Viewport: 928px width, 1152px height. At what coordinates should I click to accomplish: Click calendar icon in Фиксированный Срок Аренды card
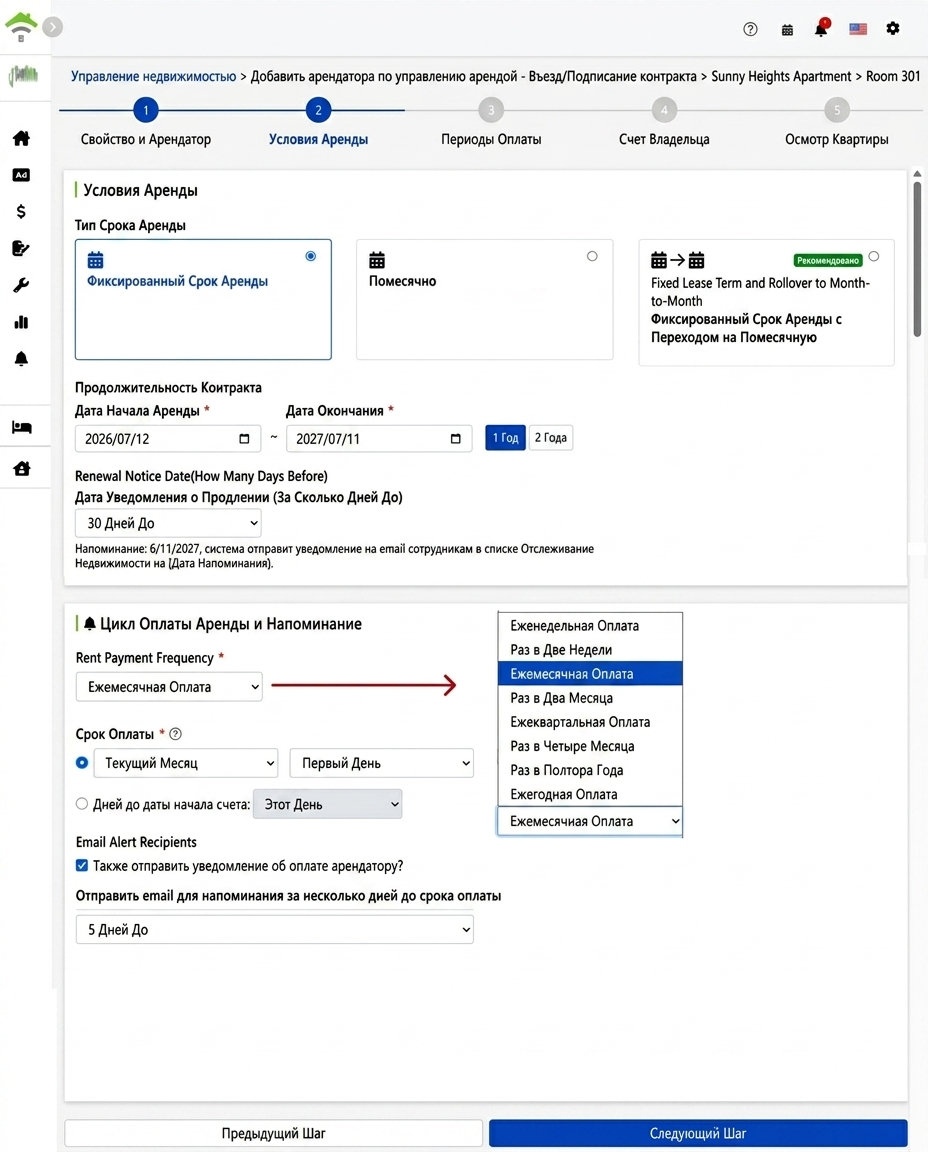(x=96, y=259)
